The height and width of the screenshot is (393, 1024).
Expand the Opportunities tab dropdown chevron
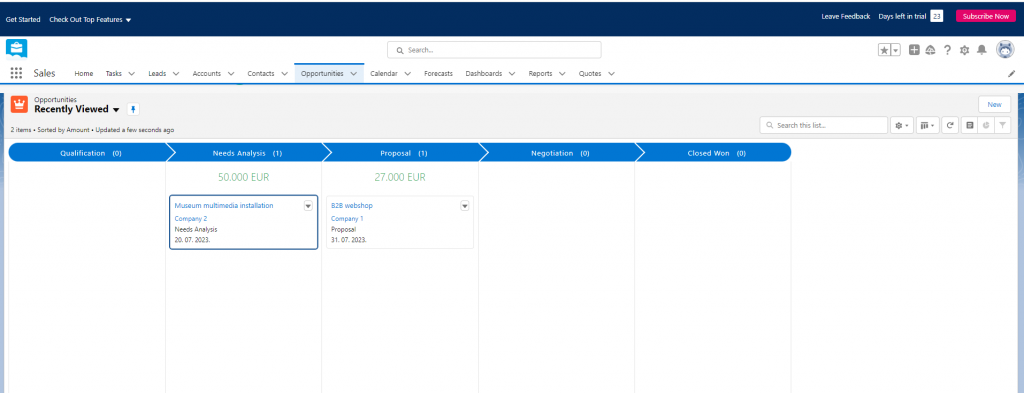point(353,74)
